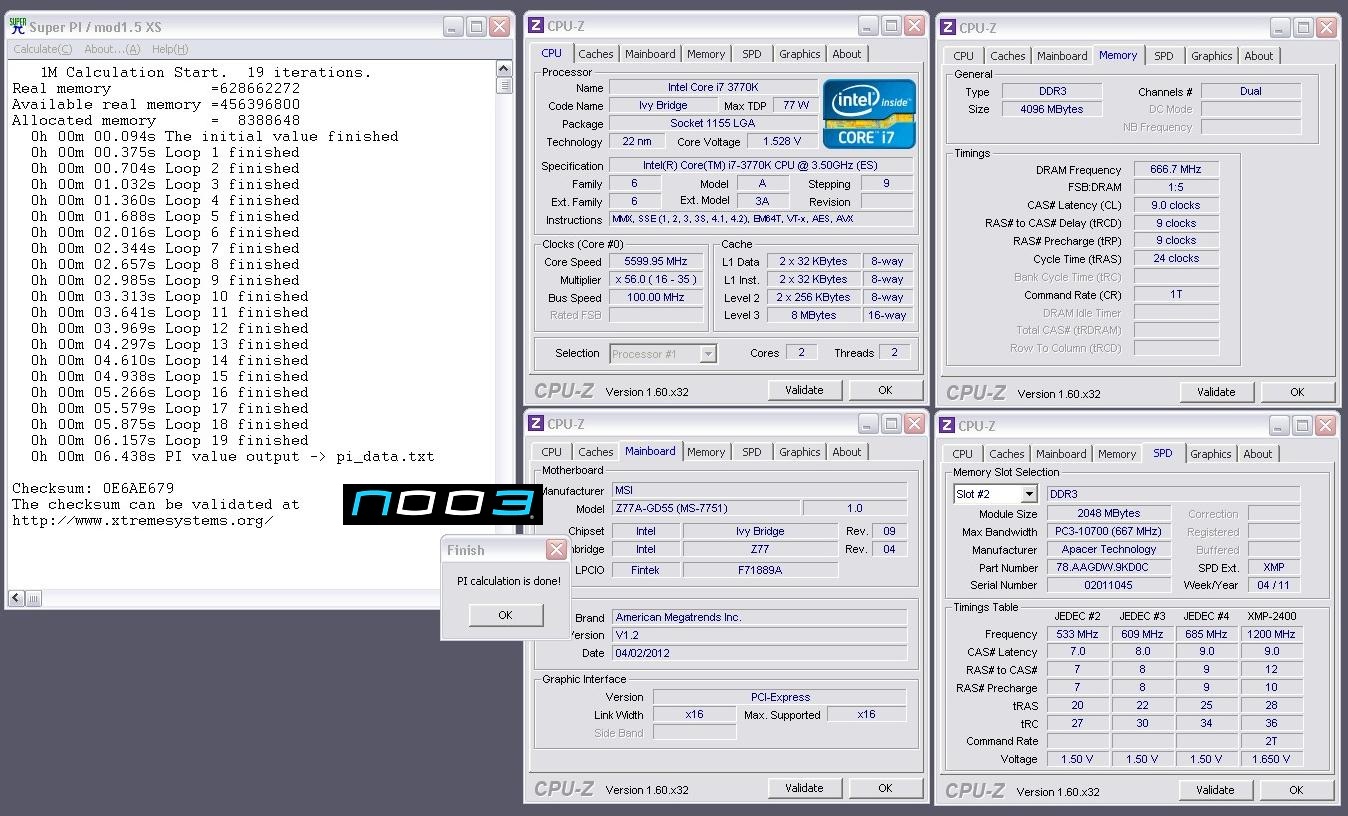This screenshot has width=1348, height=816.
Task: Click Validate in the Memory CPU-Z window
Action: coord(1216,392)
